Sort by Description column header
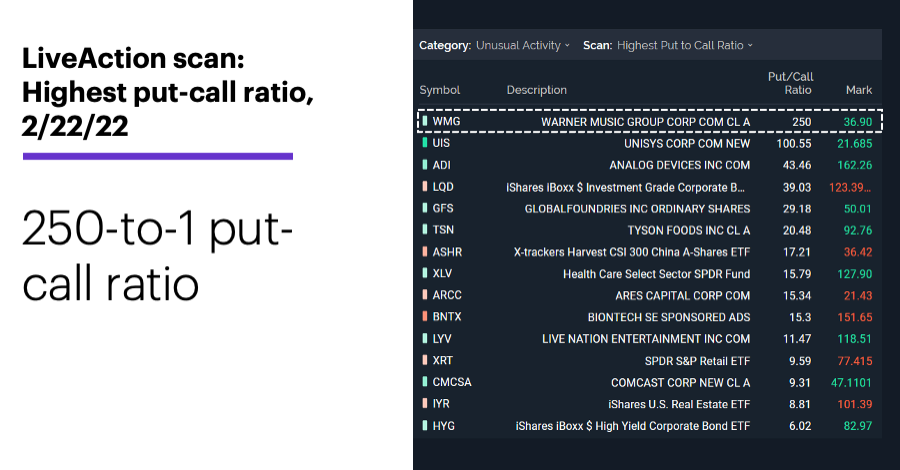The width and height of the screenshot is (900, 470). pos(537,90)
